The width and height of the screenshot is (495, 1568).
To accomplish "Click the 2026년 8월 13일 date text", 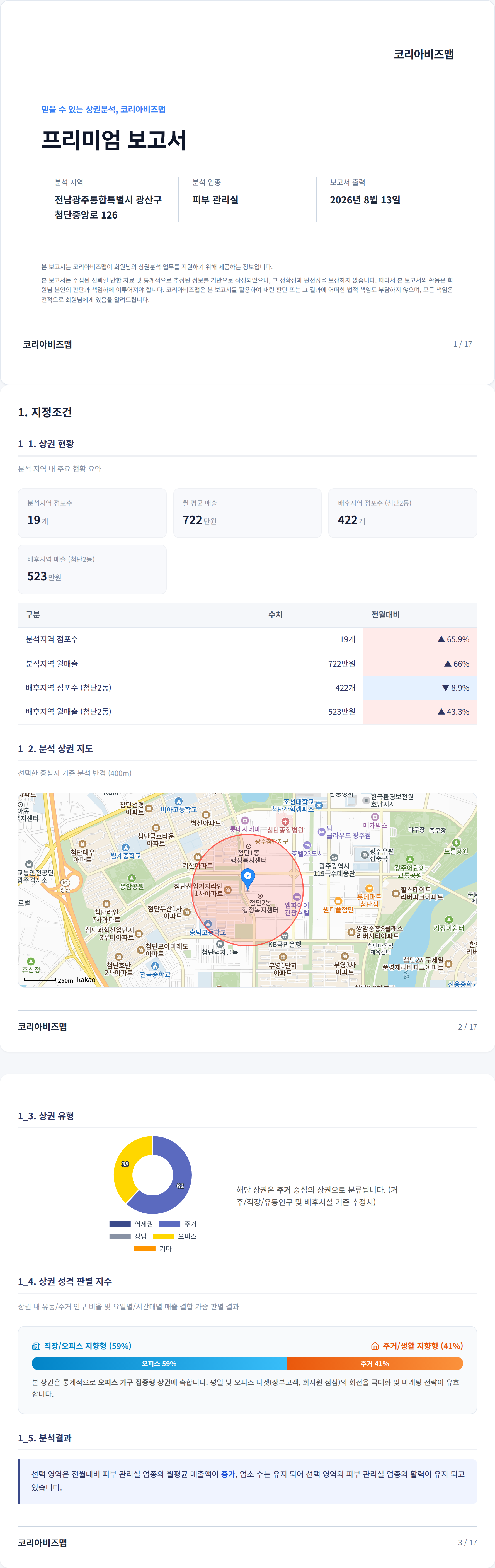I will pyautogui.click(x=365, y=200).
